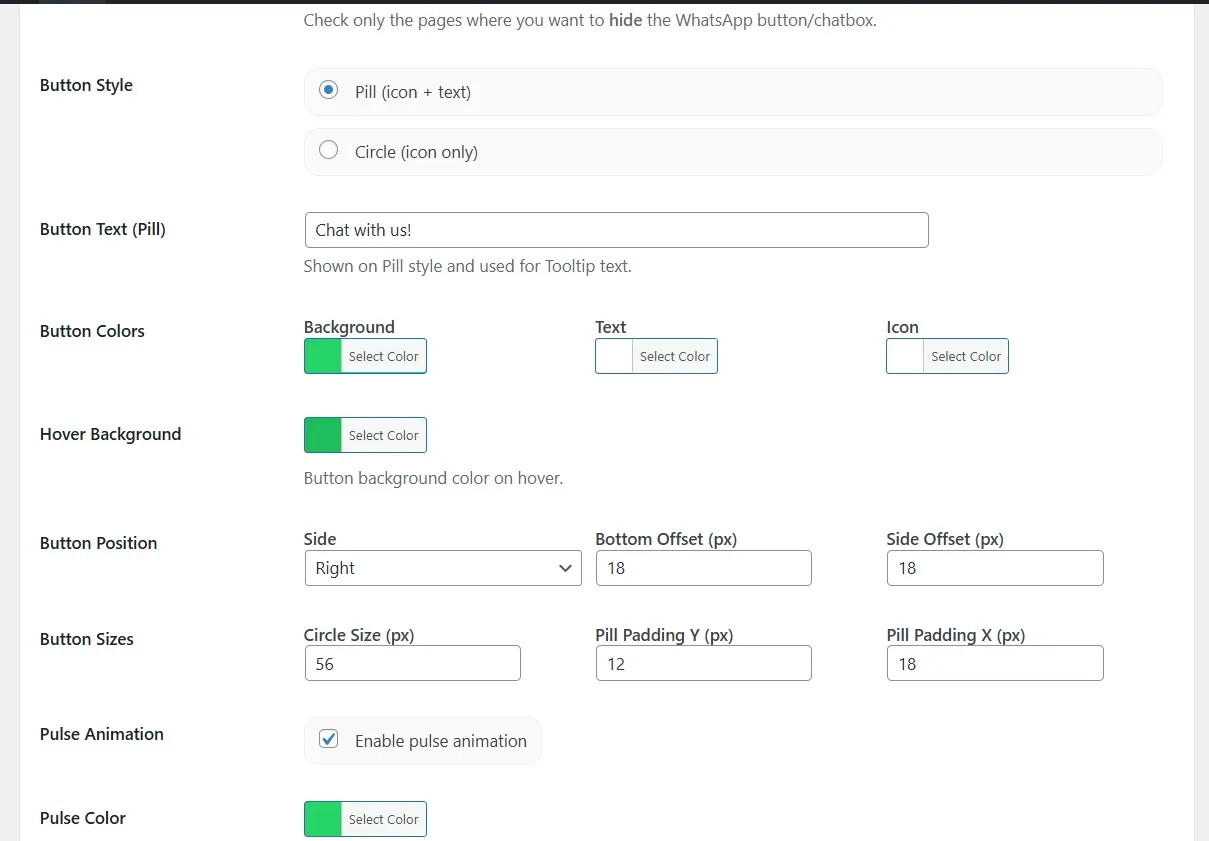Select the Pill (icon + text) radio button

coord(328,91)
